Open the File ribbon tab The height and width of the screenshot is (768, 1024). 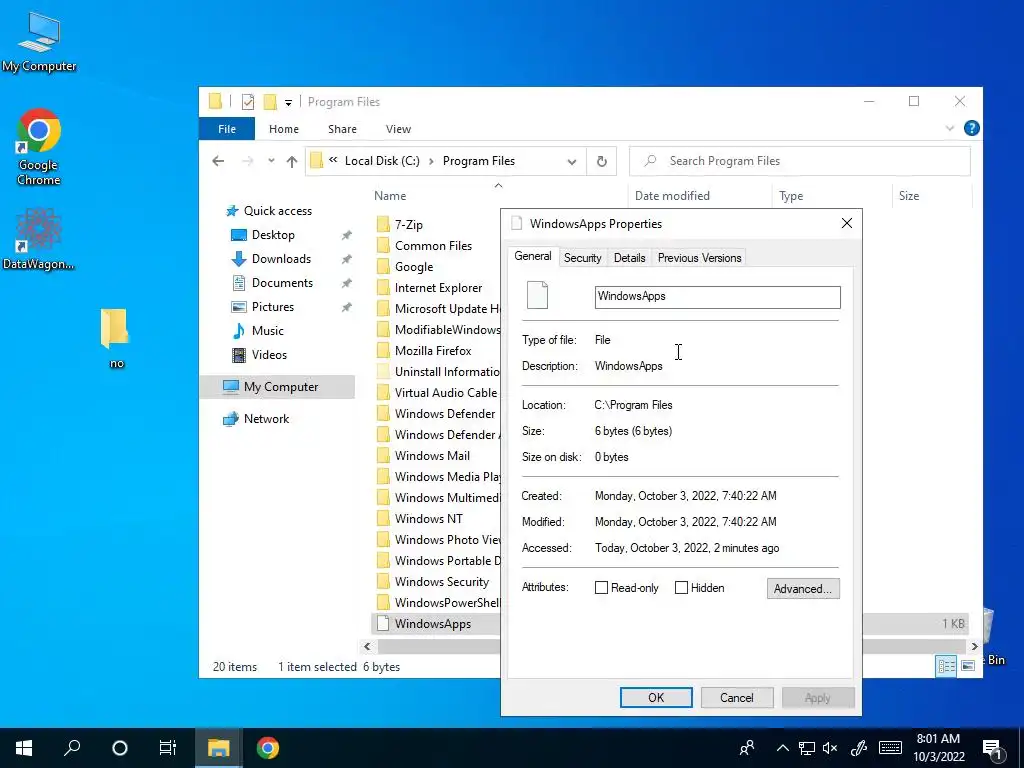[x=227, y=129]
